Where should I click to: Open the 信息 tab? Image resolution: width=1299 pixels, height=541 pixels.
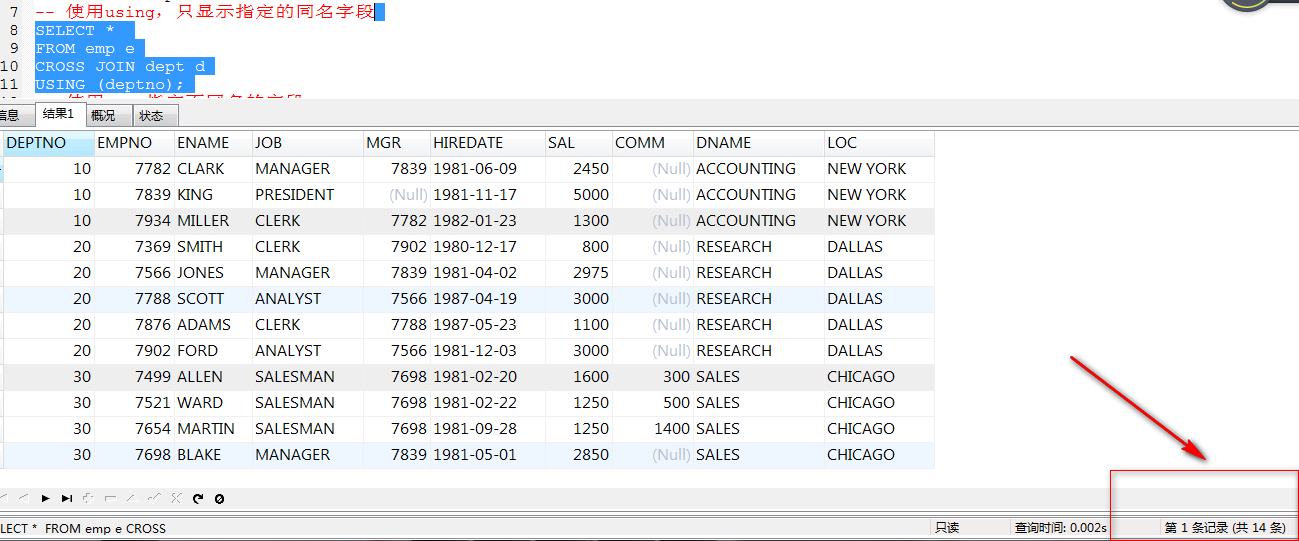pyautogui.click(x=9, y=116)
